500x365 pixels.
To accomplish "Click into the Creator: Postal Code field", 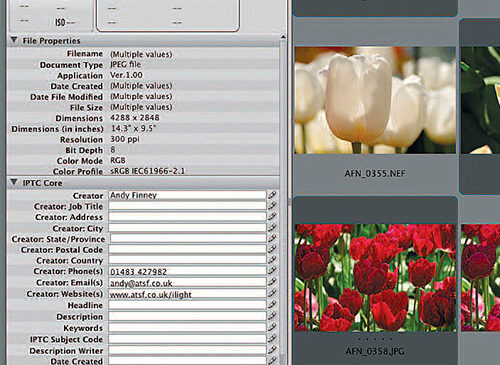I will 187,249.
